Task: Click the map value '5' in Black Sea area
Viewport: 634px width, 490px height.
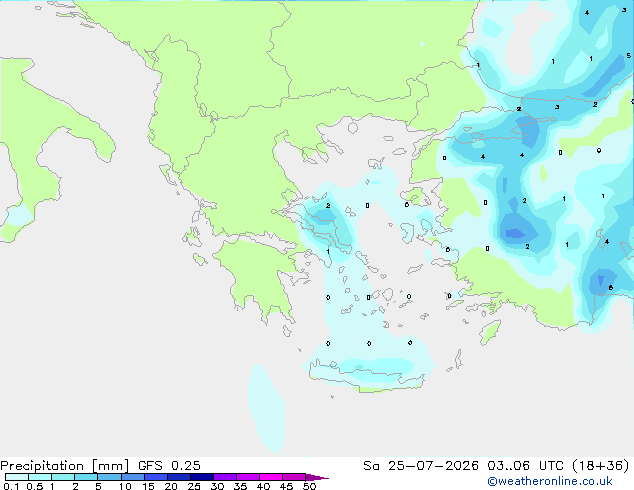Action: pos(628,55)
